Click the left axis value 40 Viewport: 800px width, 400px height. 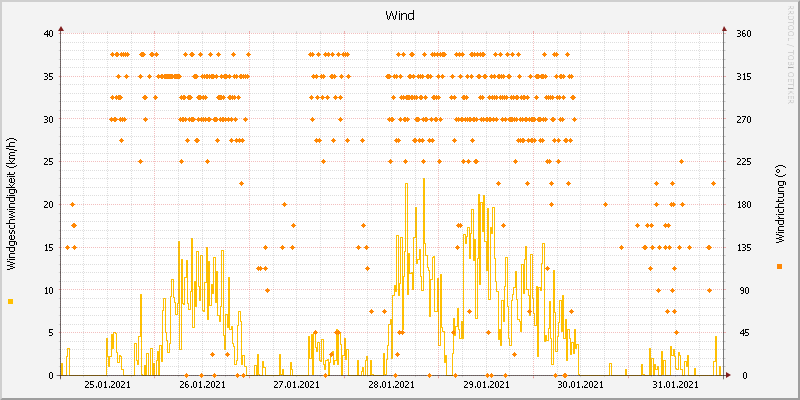(x=48, y=34)
